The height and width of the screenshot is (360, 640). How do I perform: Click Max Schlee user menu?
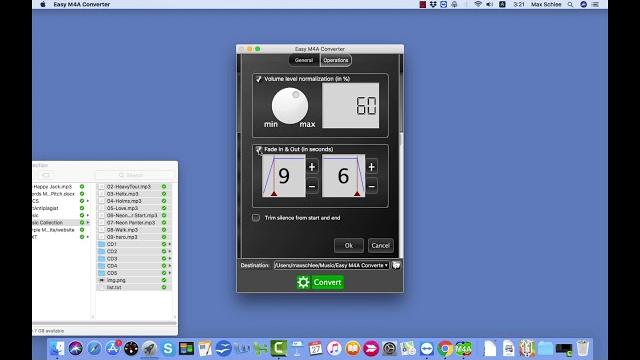(546, 4)
